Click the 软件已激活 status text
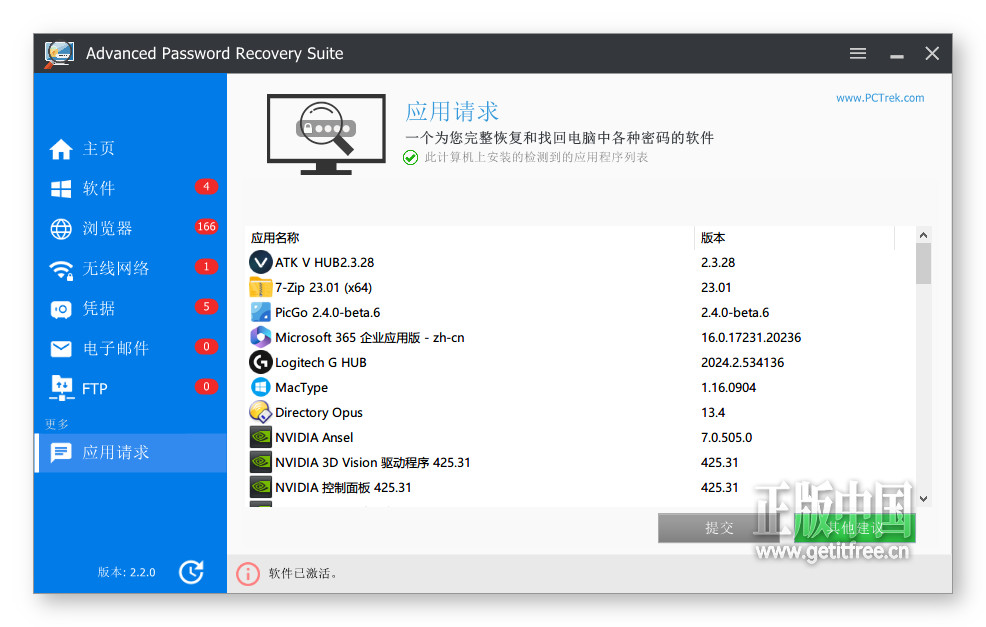Screen dimensions: 986x627 [303, 574]
